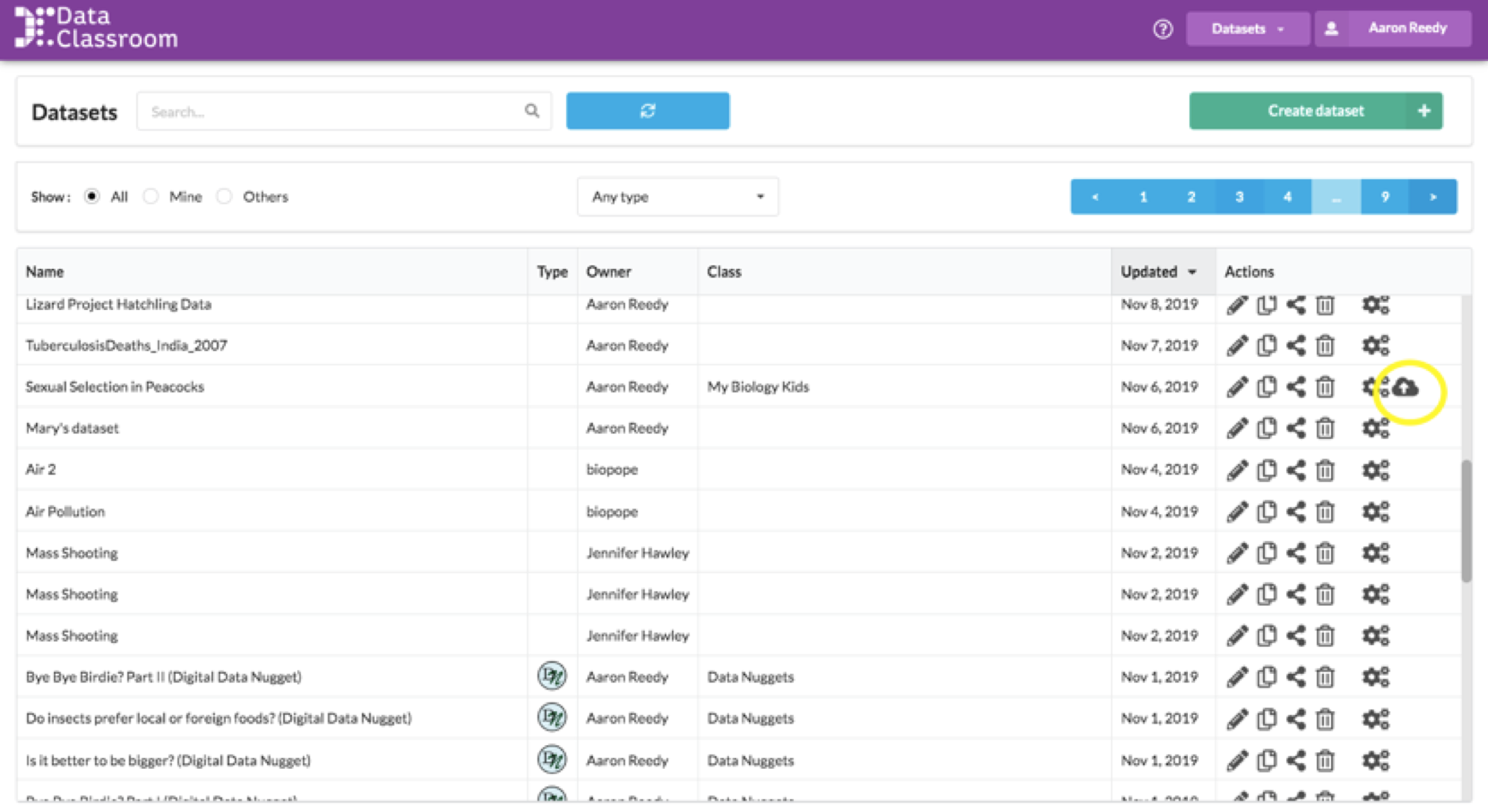Viewport: 1488px width, 812px height.
Task: Edit the Lizard Project Hatchling Data dataset
Action: coord(1237,304)
